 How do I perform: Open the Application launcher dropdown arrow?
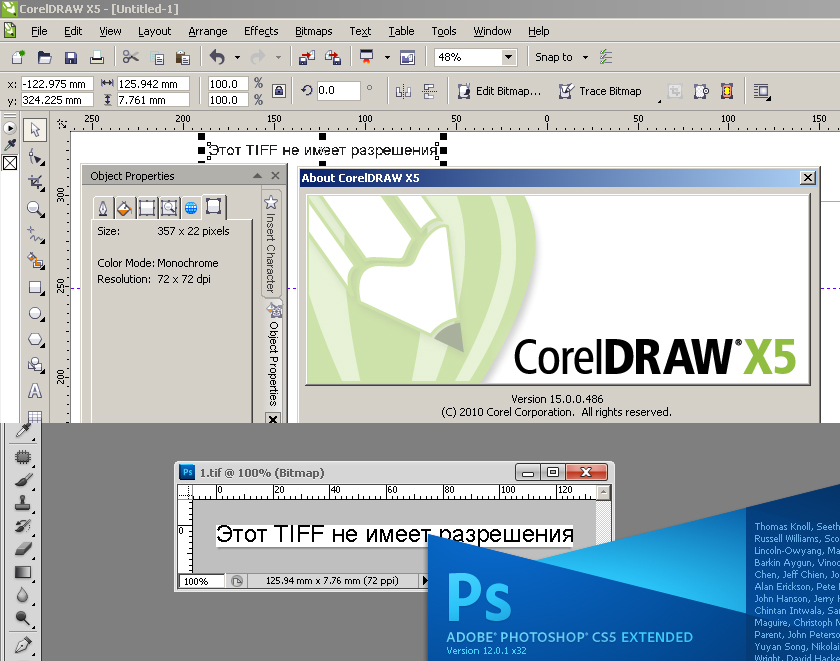point(387,57)
